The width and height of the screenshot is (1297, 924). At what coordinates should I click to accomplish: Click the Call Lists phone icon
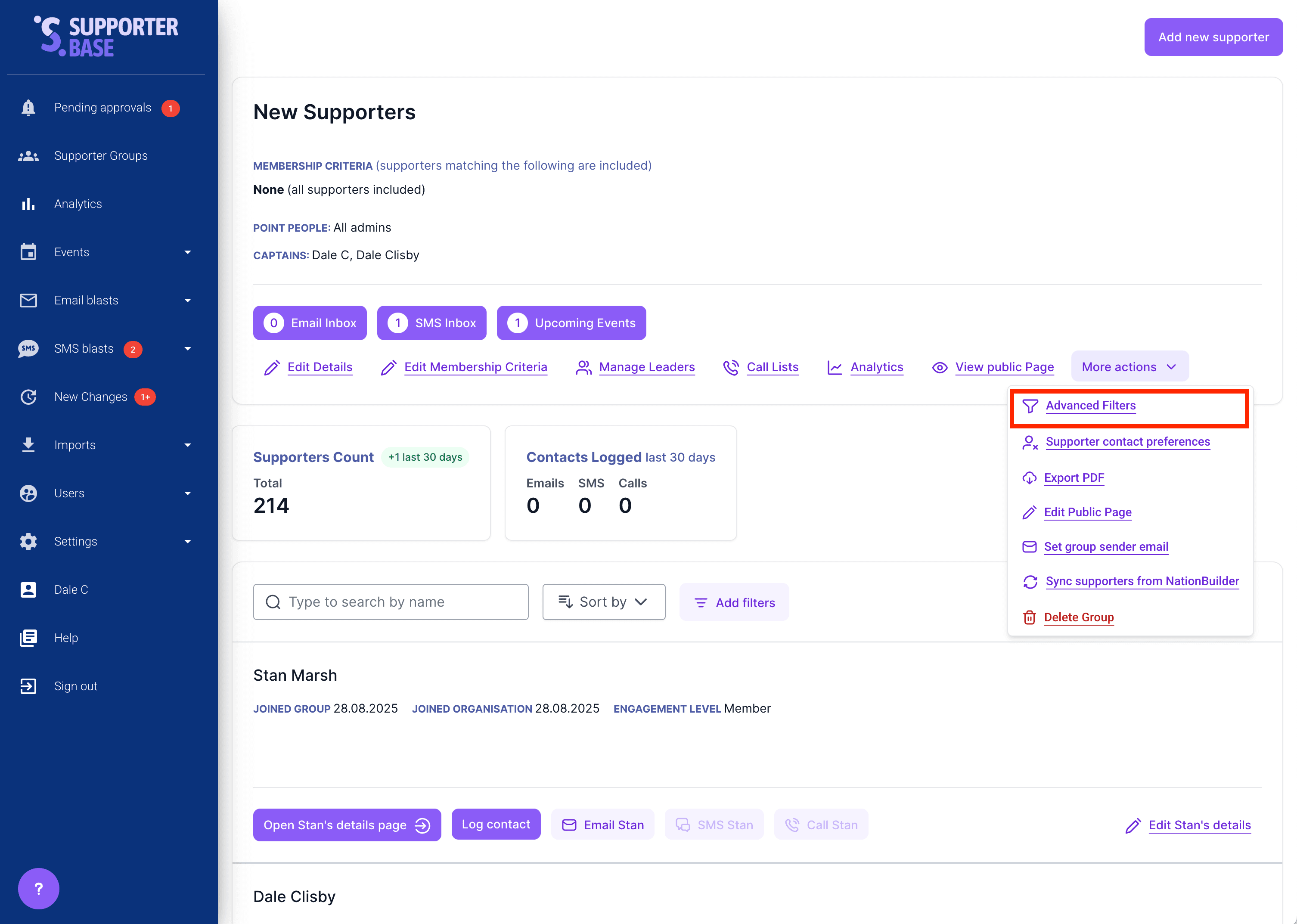tap(730, 368)
